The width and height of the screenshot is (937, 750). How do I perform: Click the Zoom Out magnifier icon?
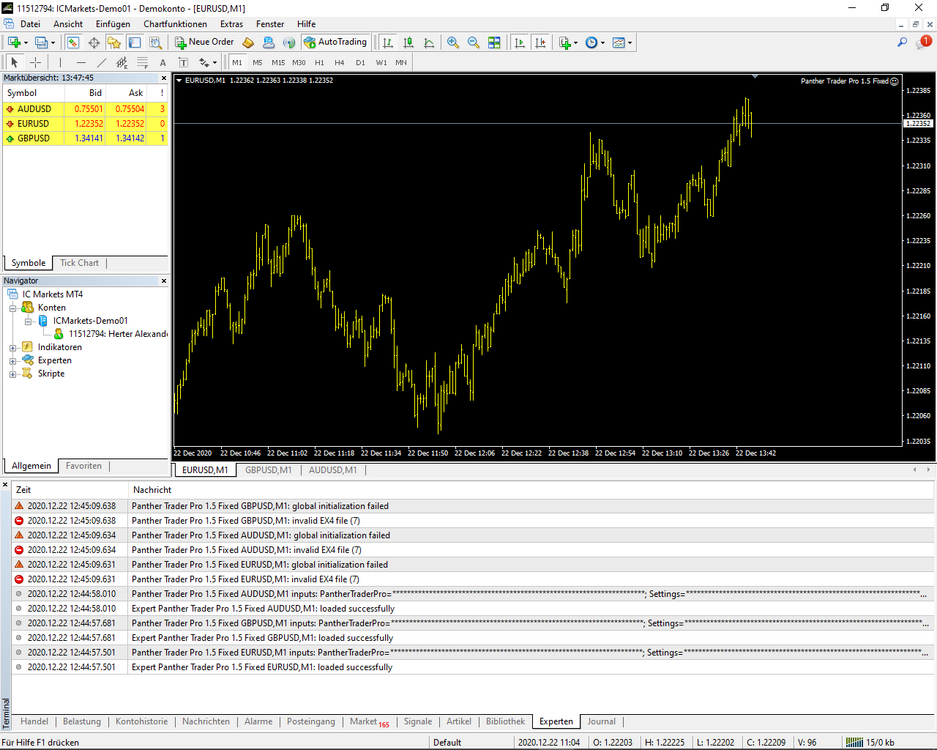click(x=473, y=42)
